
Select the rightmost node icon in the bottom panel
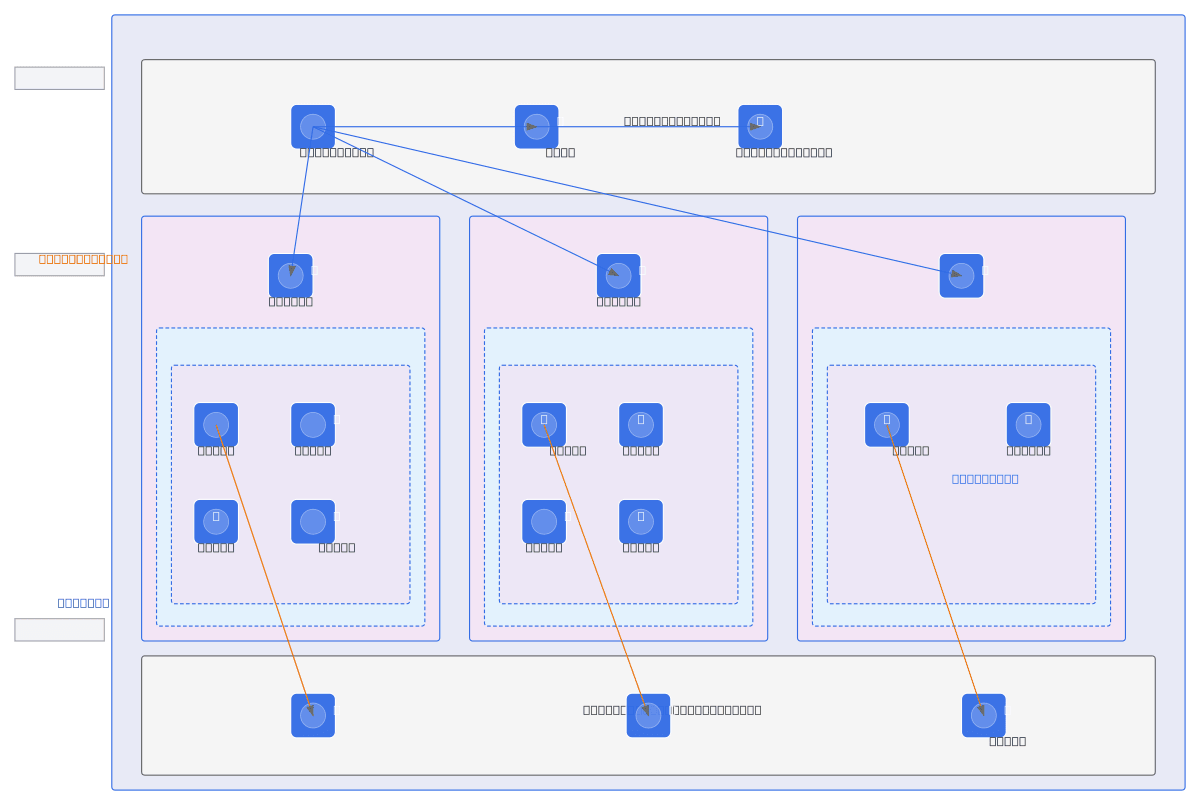tap(984, 716)
